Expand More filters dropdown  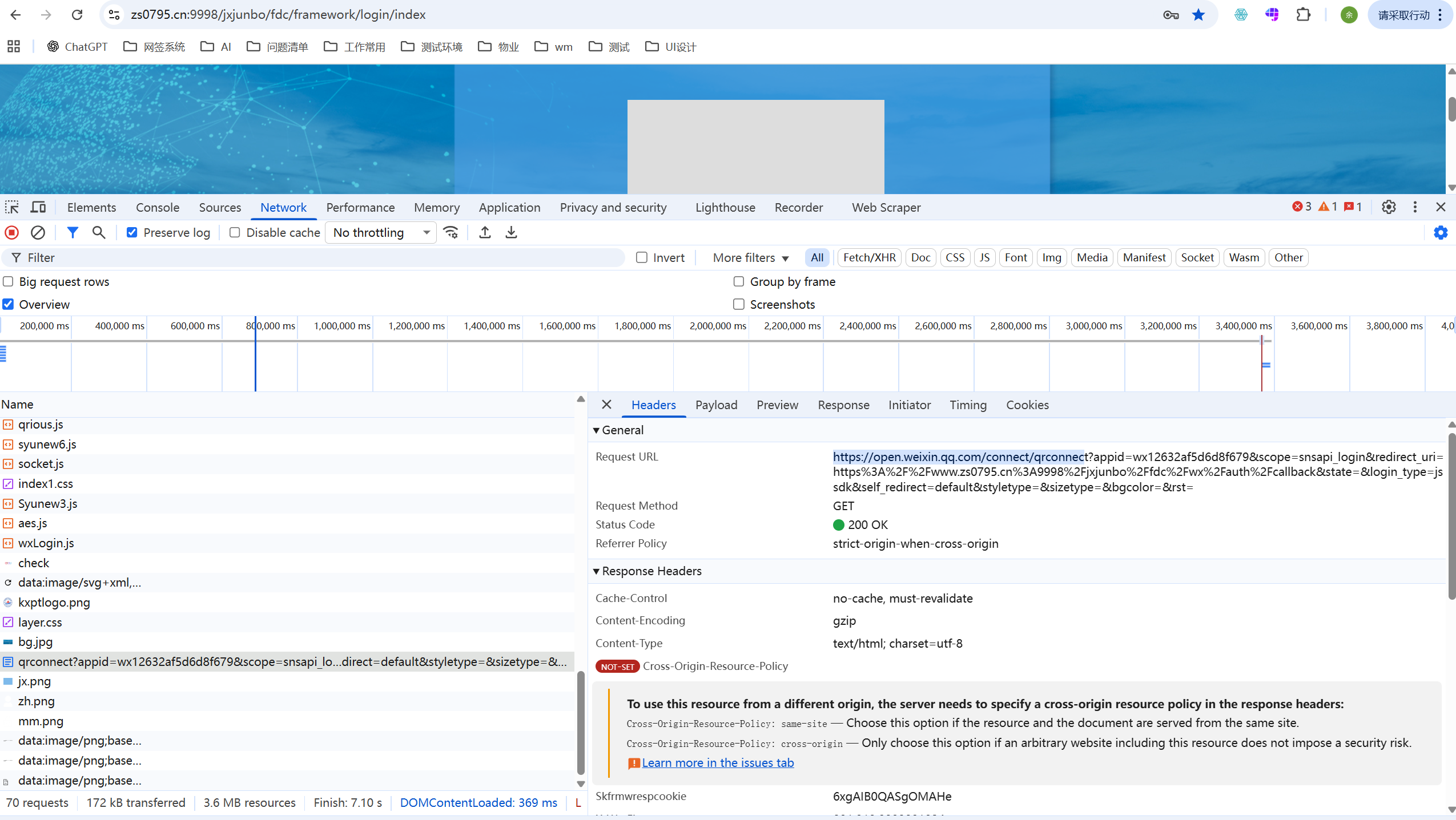coord(750,258)
